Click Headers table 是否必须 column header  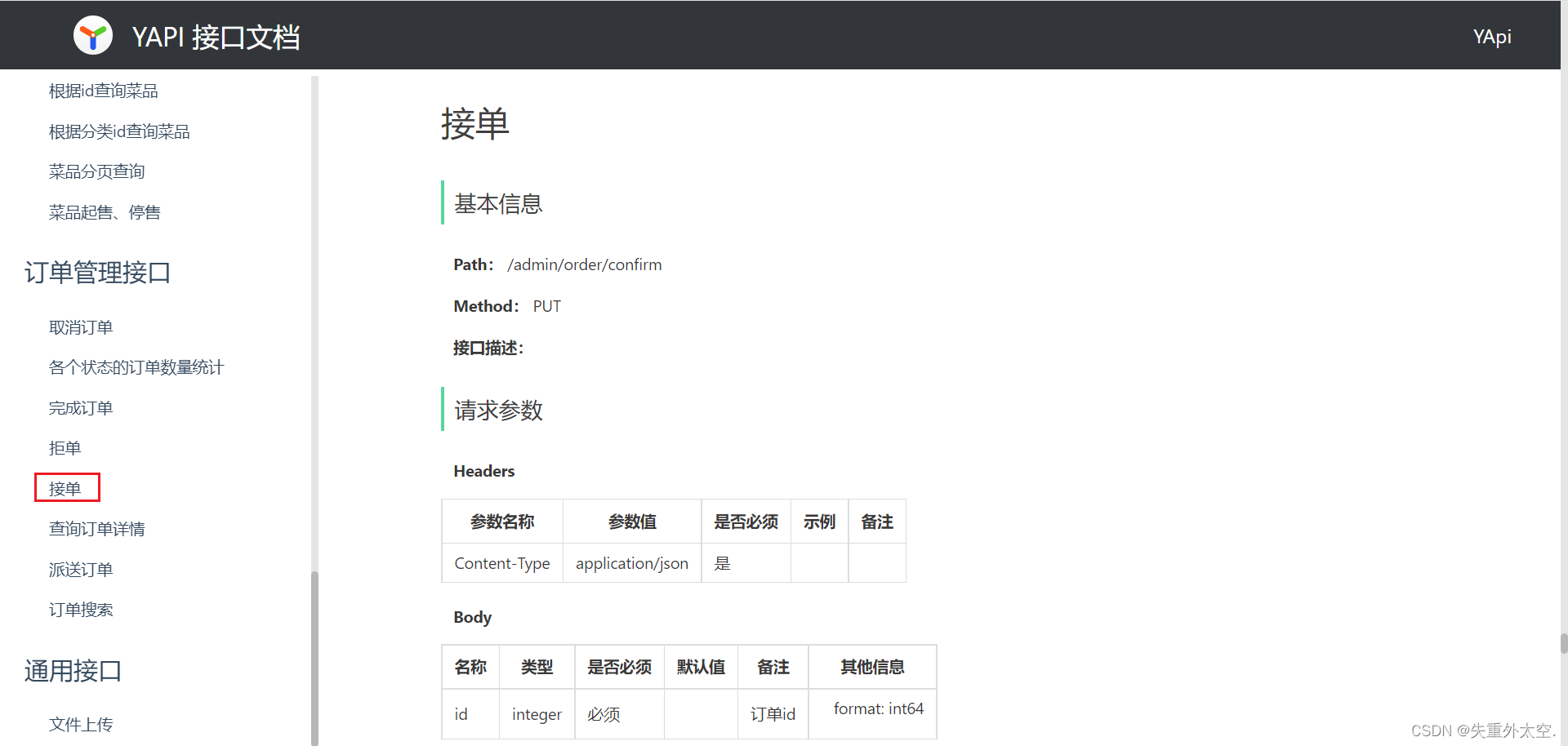pyautogui.click(x=746, y=522)
